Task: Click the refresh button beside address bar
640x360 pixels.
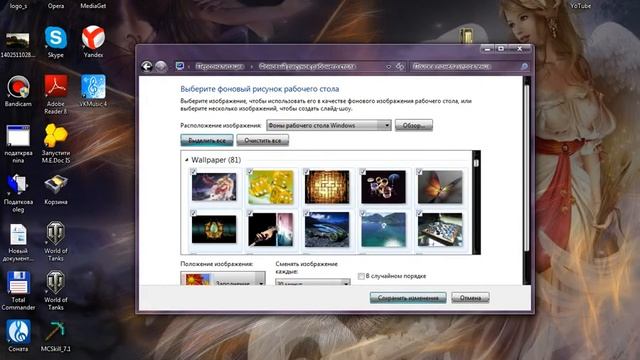Action: (x=400, y=66)
